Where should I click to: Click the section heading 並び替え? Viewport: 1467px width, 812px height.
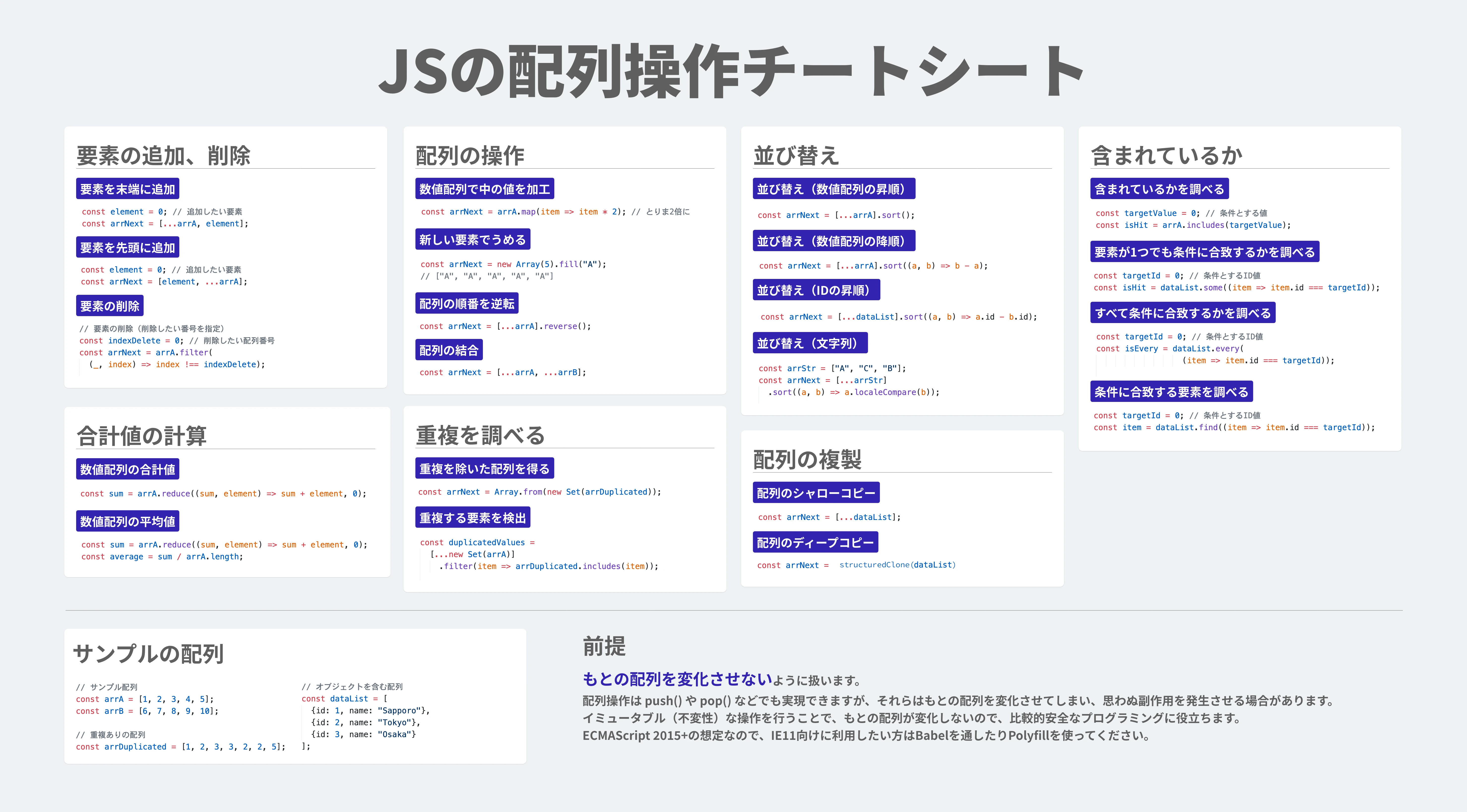[x=796, y=155]
